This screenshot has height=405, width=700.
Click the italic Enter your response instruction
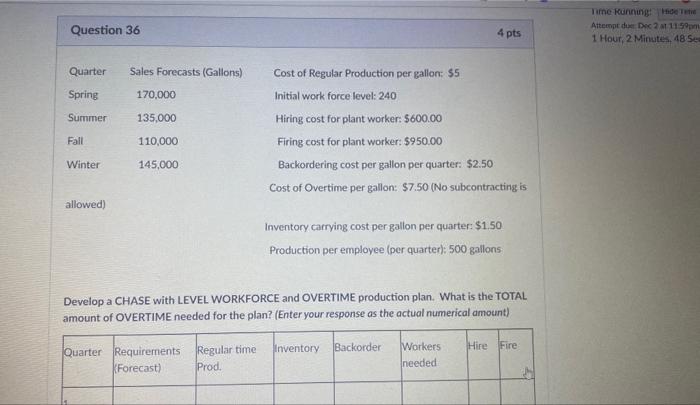click(392, 313)
